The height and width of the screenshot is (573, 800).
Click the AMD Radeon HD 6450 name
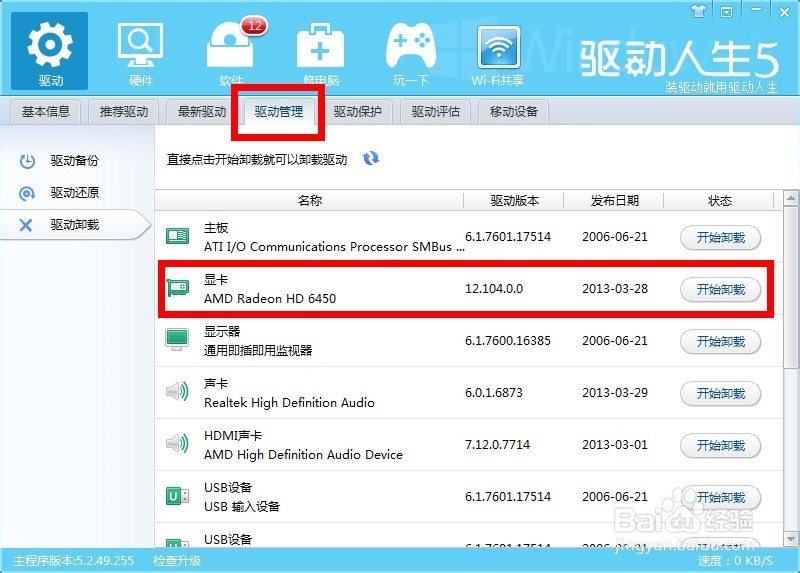click(x=270, y=298)
